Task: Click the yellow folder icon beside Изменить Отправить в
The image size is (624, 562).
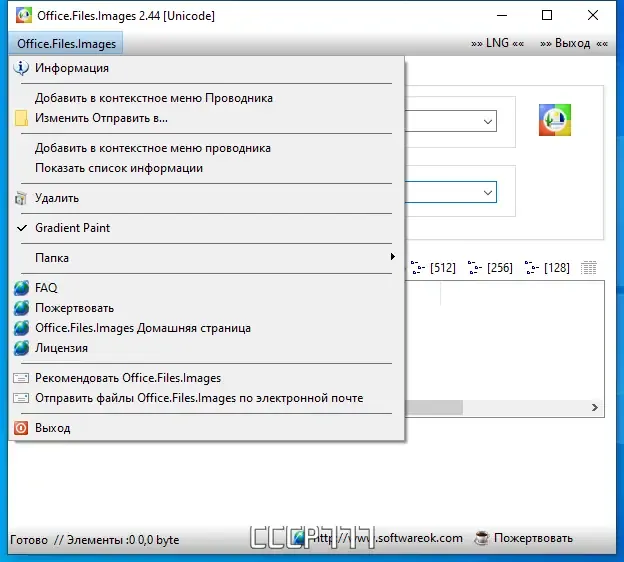Action: pos(21,118)
